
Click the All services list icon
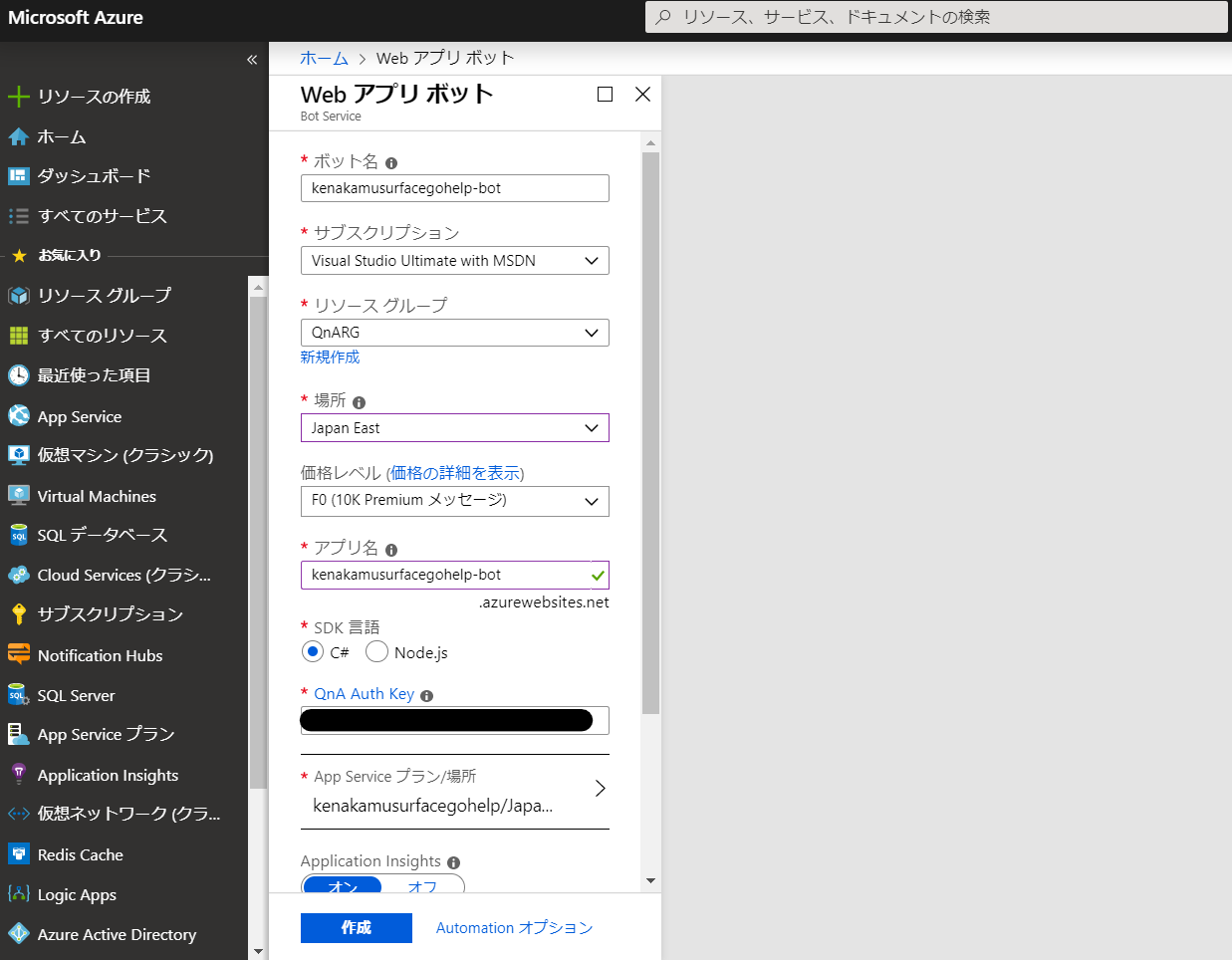(18, 216)
